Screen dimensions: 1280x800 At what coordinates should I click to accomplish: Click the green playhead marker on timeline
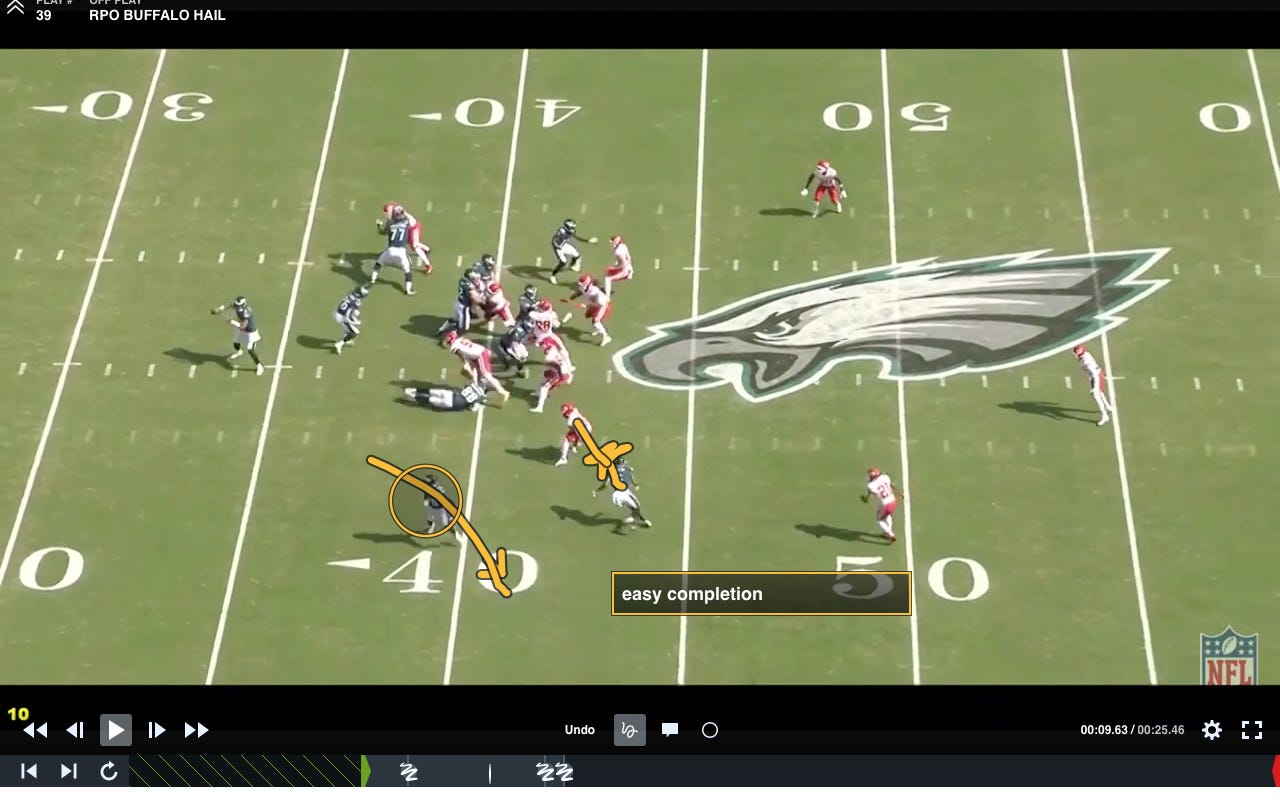366,771
